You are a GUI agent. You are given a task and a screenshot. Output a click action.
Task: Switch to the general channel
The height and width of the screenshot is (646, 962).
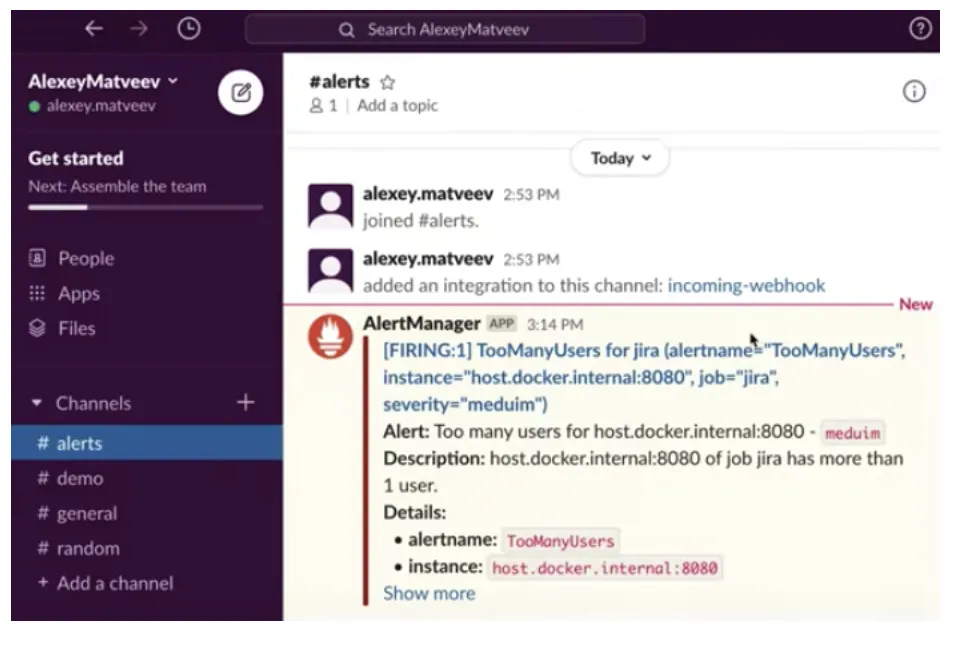(147, 513)
